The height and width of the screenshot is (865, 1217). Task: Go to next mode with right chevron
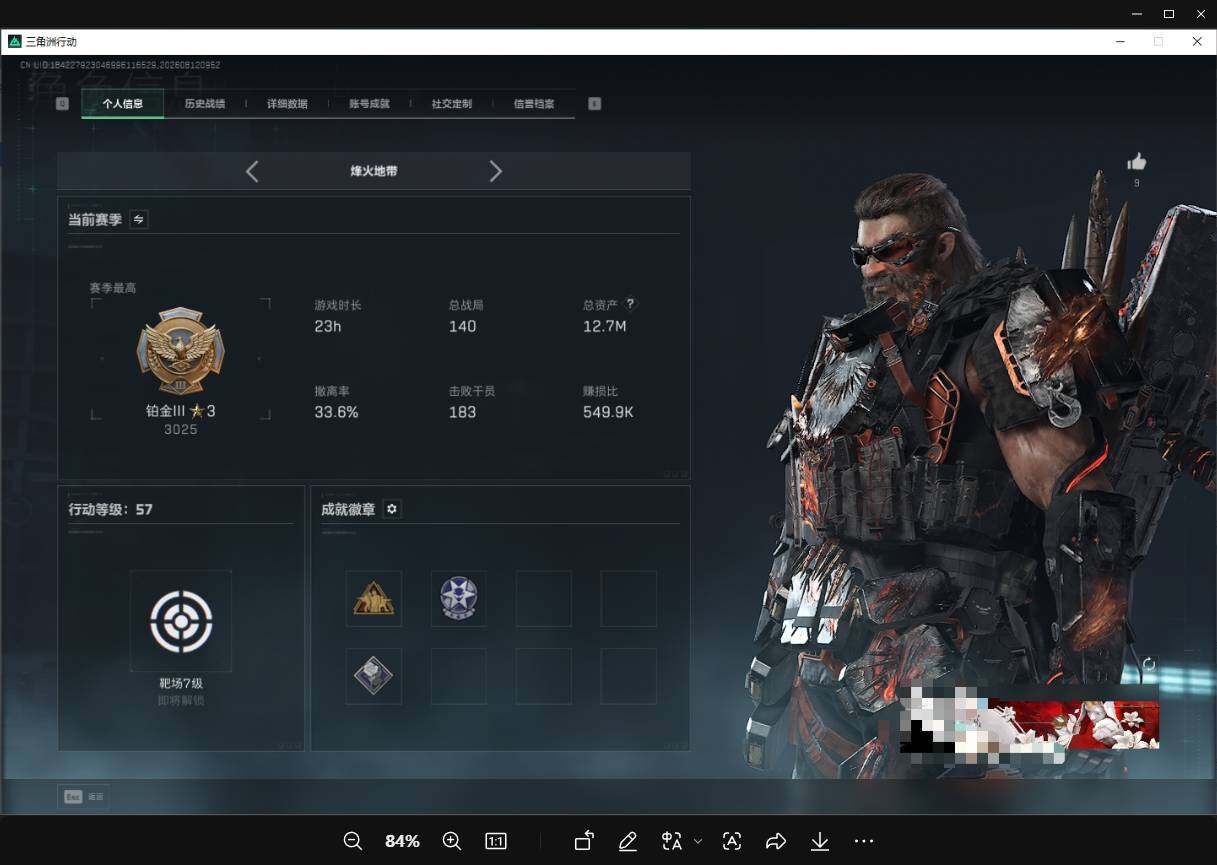pyautogui.click(x=495, y=171)
